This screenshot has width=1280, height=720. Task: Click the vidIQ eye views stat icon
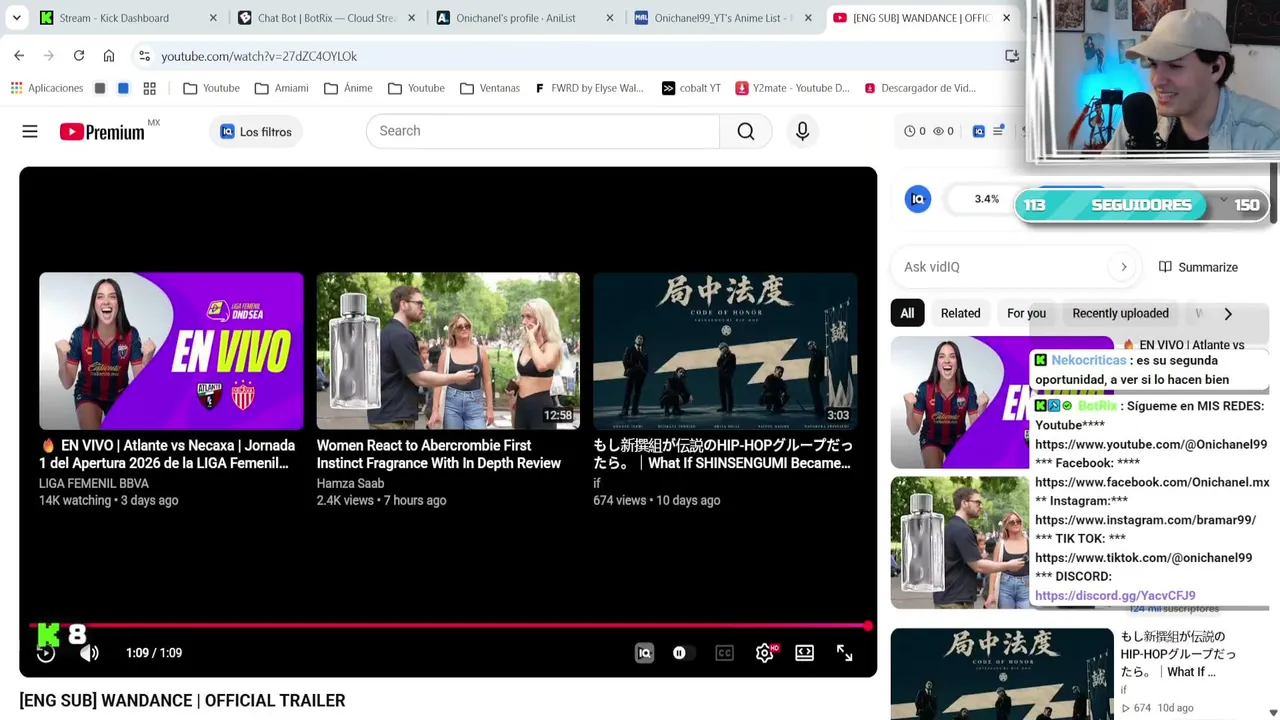937,131
